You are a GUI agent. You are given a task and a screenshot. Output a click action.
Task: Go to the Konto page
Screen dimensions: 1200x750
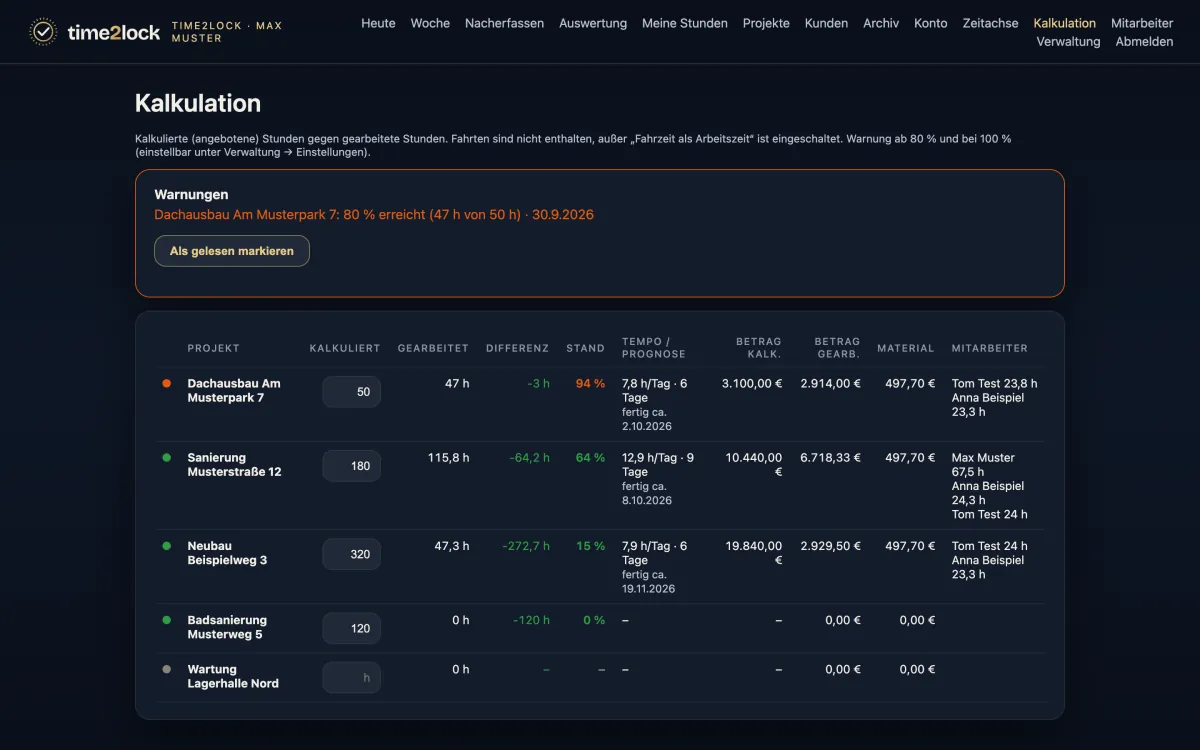click(931, 23)
